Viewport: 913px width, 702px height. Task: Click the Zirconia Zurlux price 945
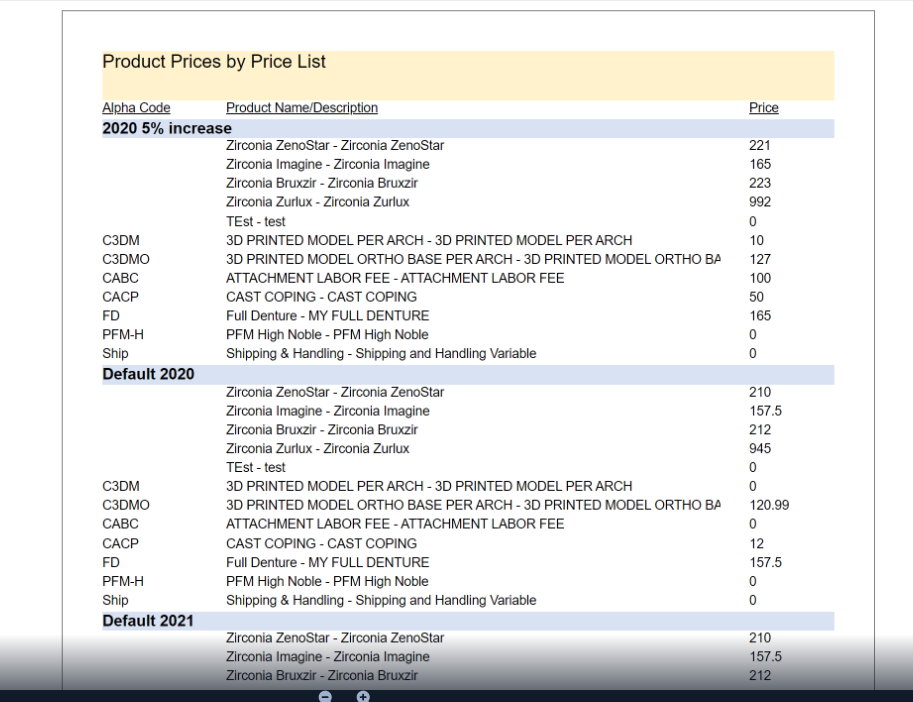(760, 449)
